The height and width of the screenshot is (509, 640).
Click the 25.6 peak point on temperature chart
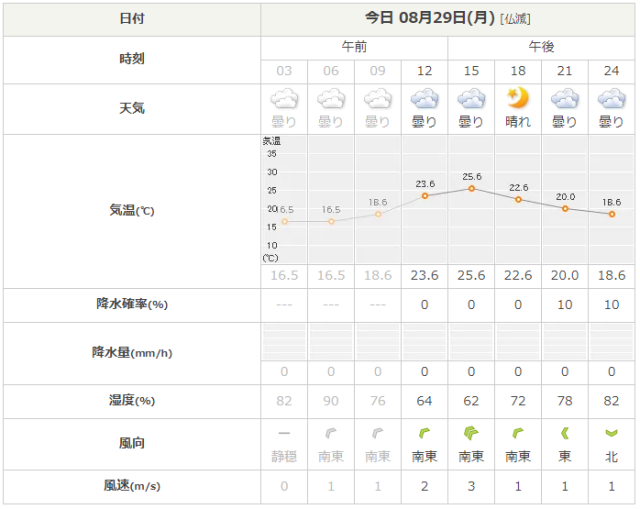coord(471,189)
